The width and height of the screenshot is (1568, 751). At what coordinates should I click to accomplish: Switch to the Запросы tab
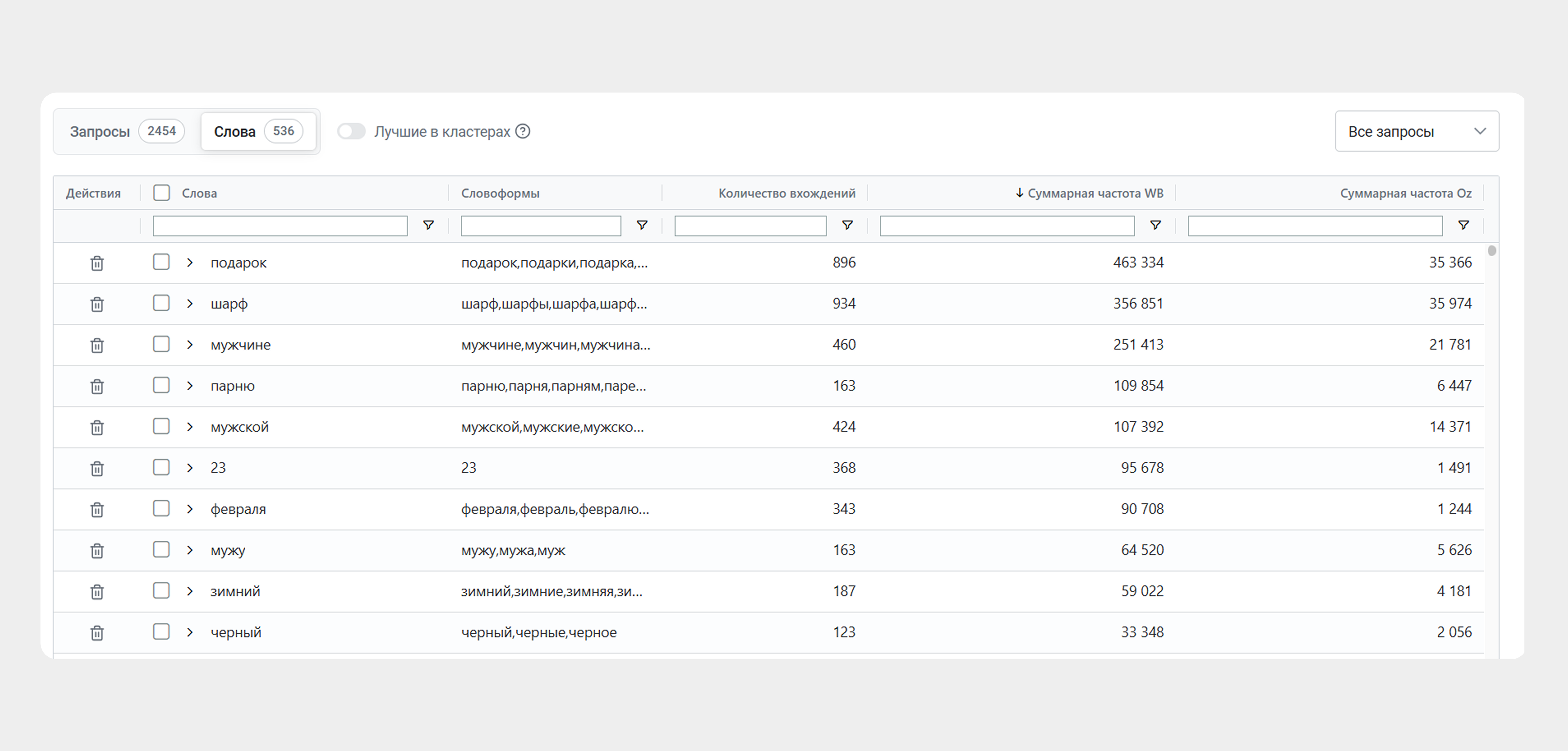pos(127,131)
